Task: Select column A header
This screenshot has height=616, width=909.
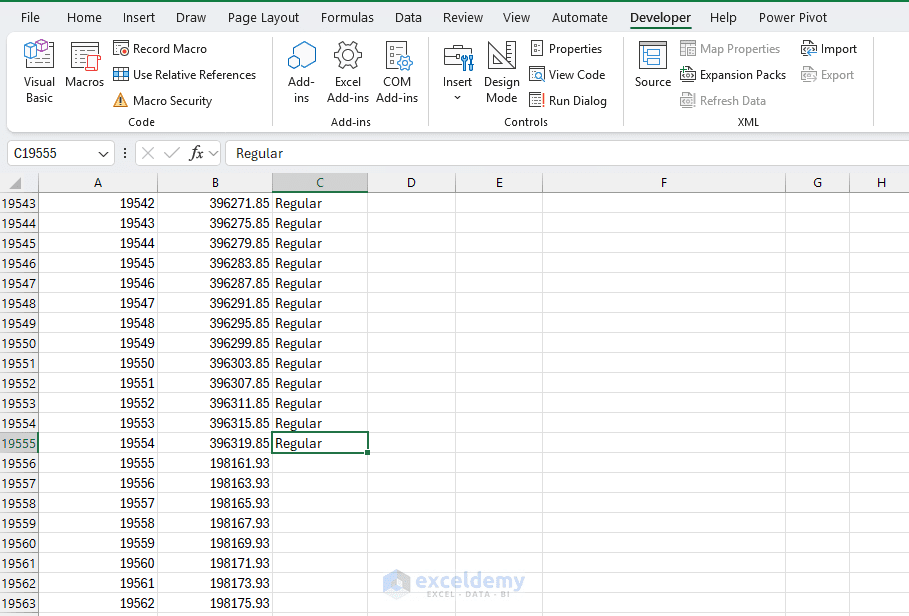Action: tap(98, 183)
